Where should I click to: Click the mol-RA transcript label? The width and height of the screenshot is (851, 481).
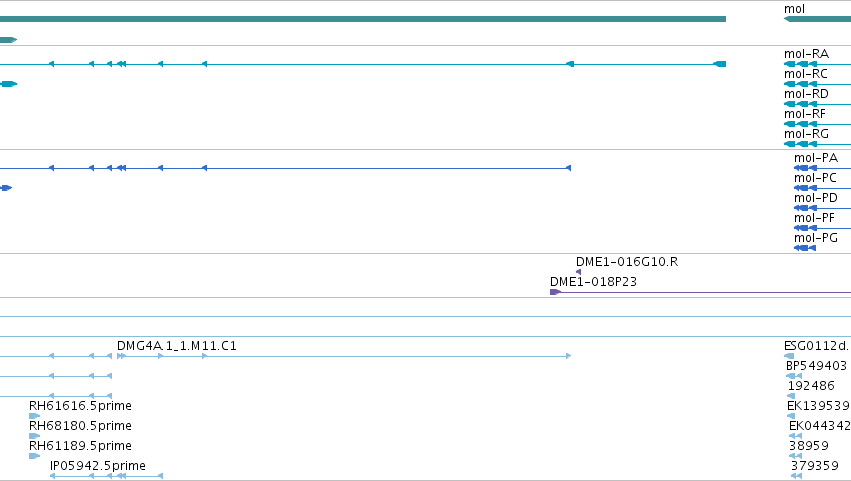806,54
